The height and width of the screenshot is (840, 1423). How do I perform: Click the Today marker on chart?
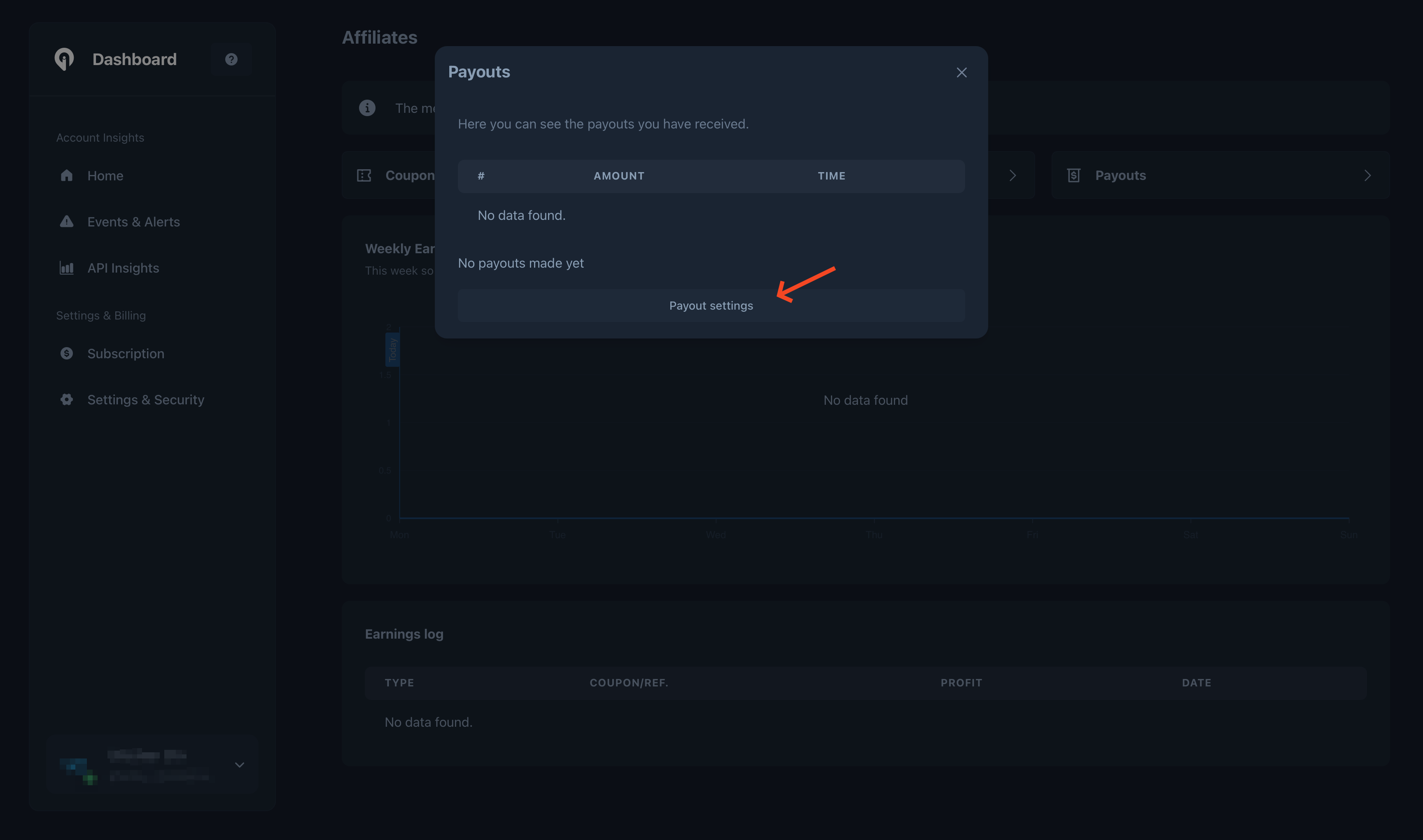[x=392, y=349]
